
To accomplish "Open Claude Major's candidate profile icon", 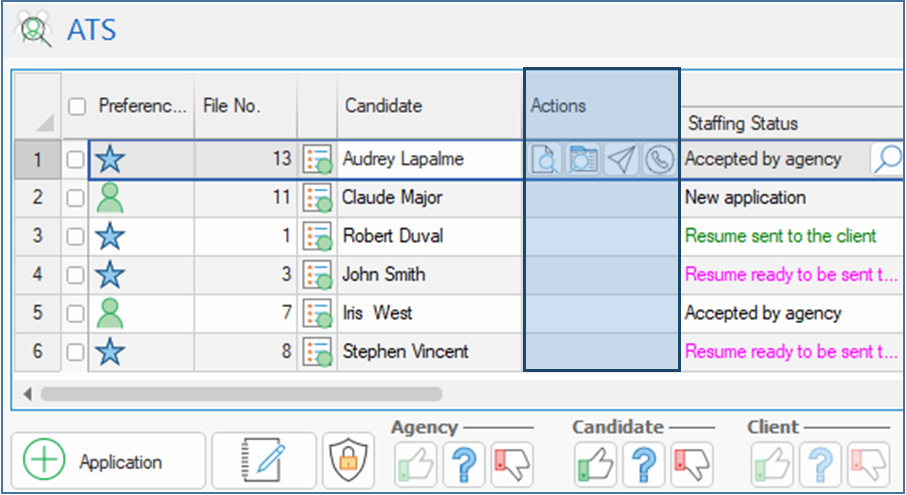I will tap(317, 198).
